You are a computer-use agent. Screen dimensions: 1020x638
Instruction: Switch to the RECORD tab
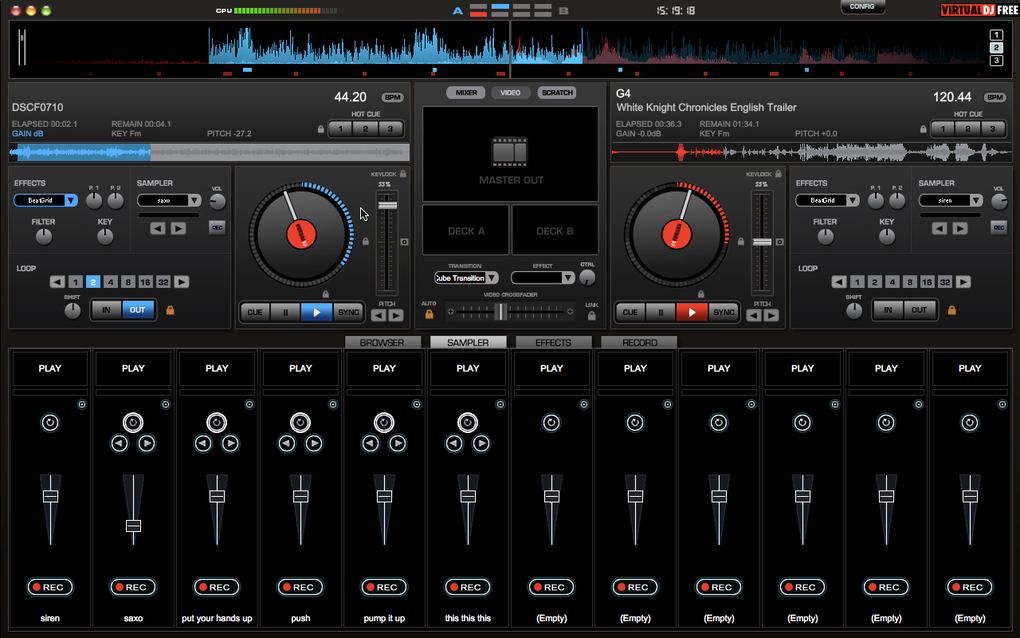click(639, 342)
